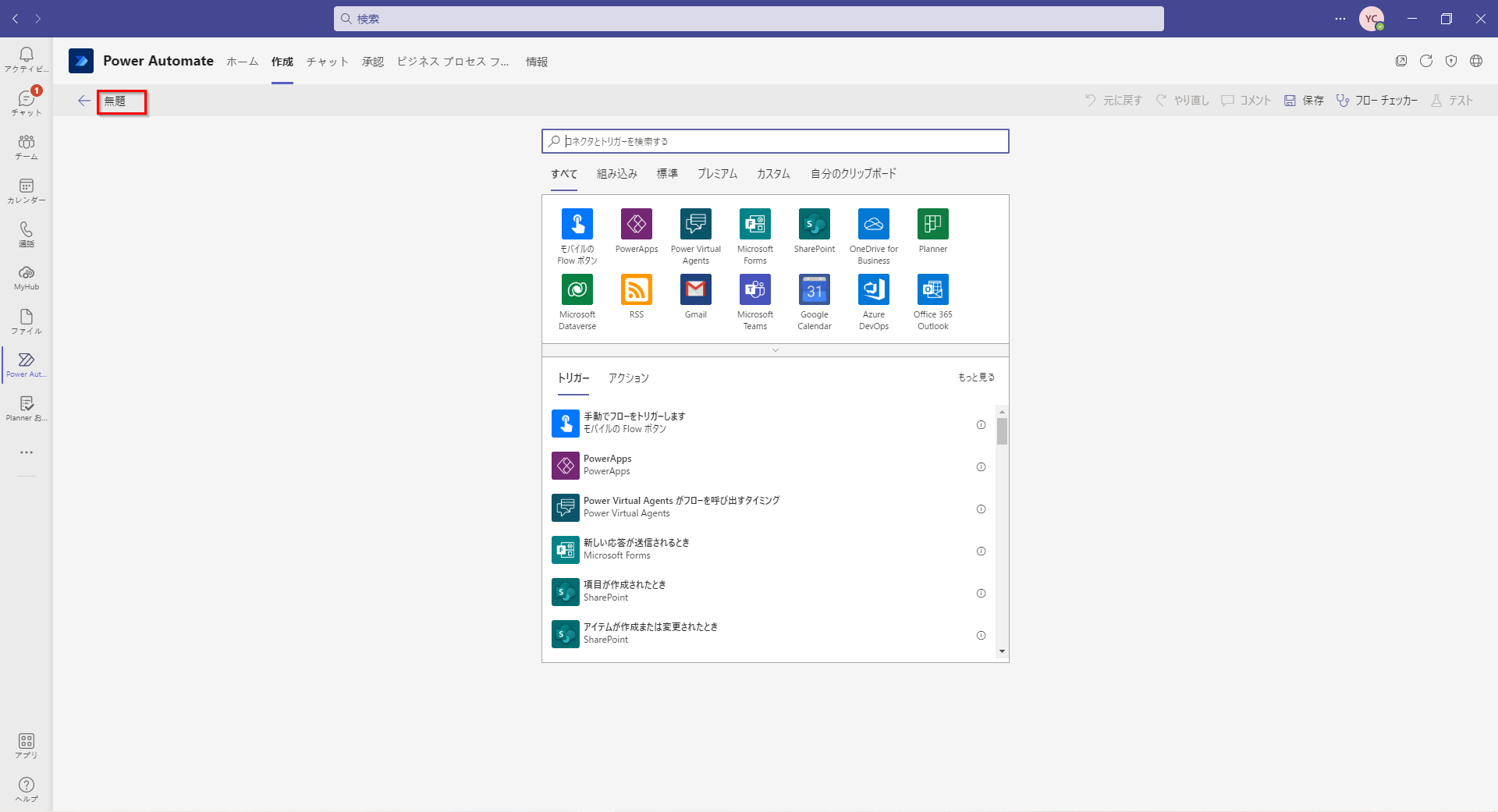Image resolution: width=1498 pixels, height=812 pixels.
Task: Open Files (ファイル) in the sidebar
Action: pyautogui.click(x=27, y=321)
